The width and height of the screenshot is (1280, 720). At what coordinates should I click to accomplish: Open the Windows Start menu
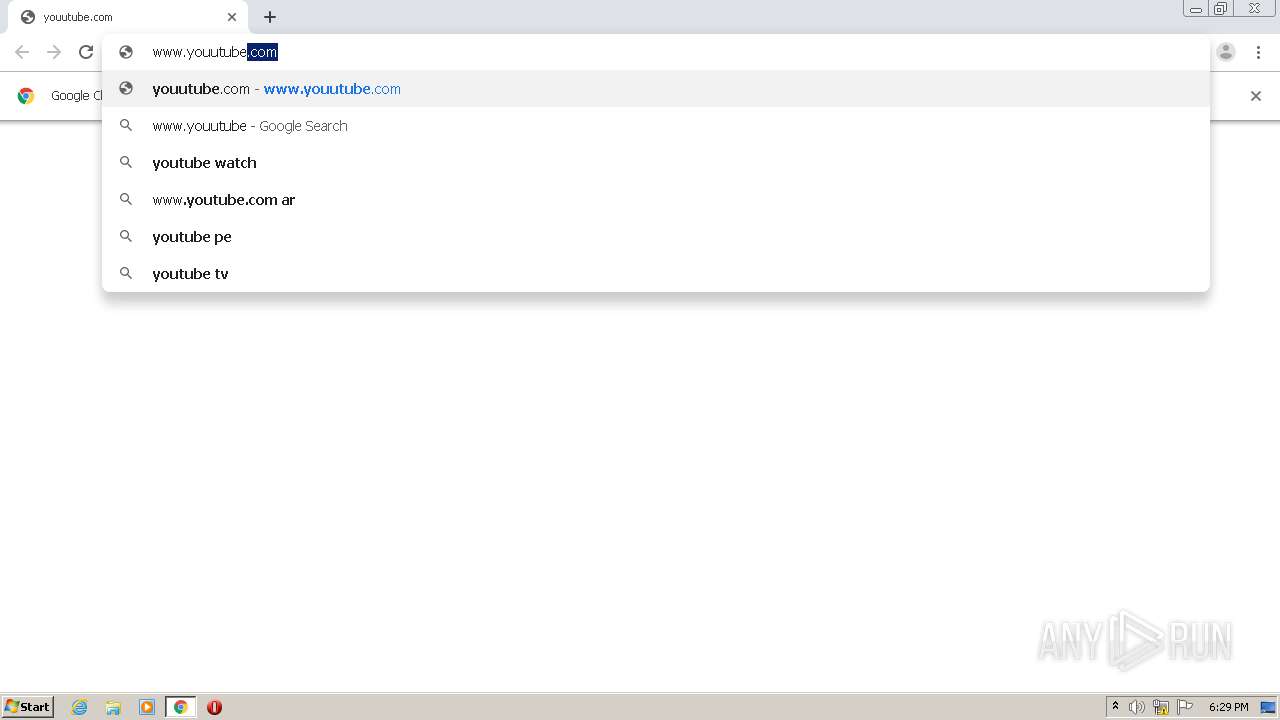28,707
